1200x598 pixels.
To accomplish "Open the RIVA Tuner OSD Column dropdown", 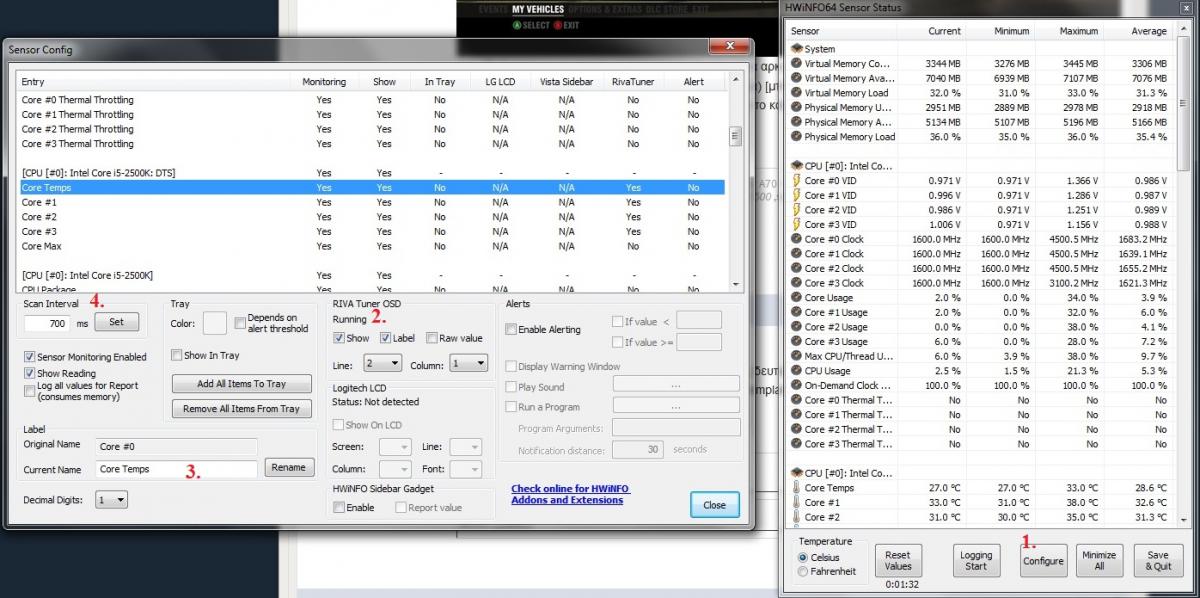I will pyautogui.click(x=468, y=363).
